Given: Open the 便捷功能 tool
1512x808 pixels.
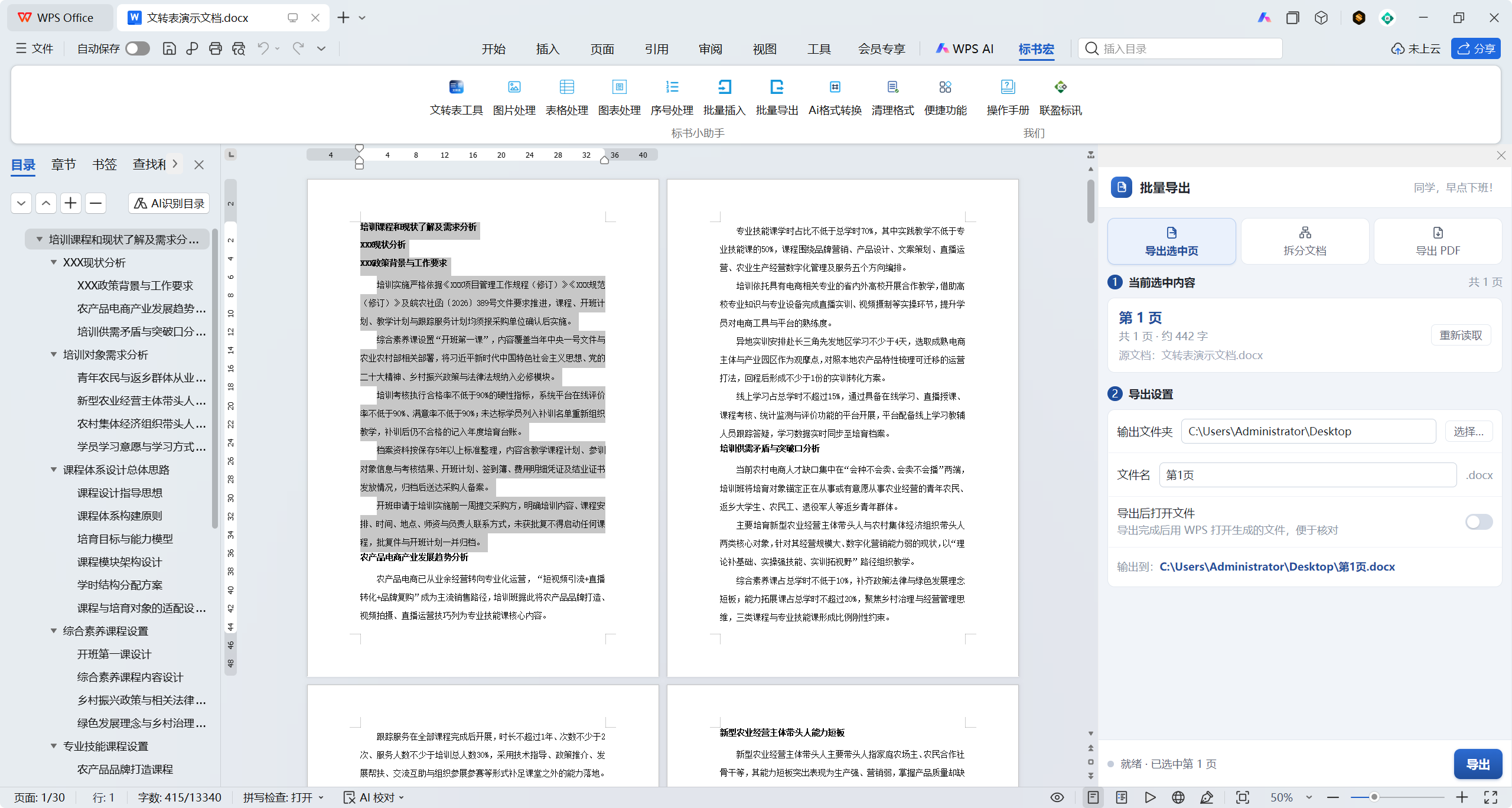Looking at the screenshot, I should coord(945,97).
